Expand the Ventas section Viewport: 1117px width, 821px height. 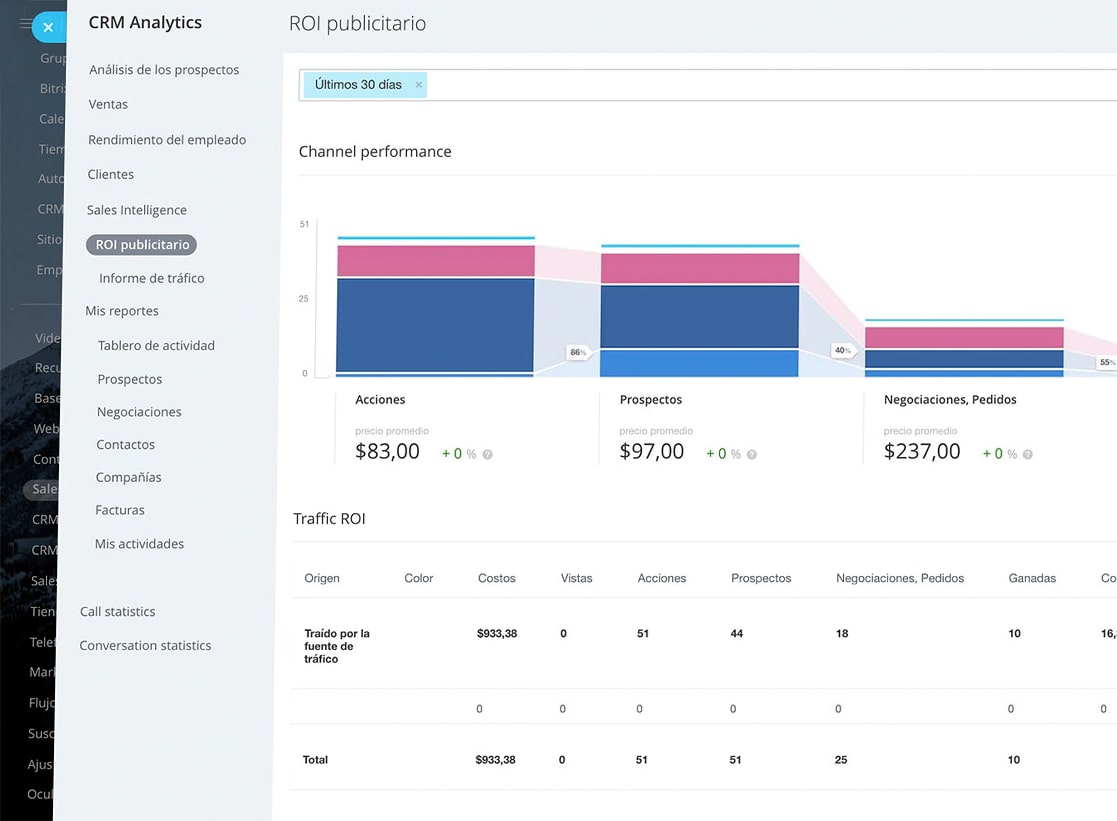(108, 104)
